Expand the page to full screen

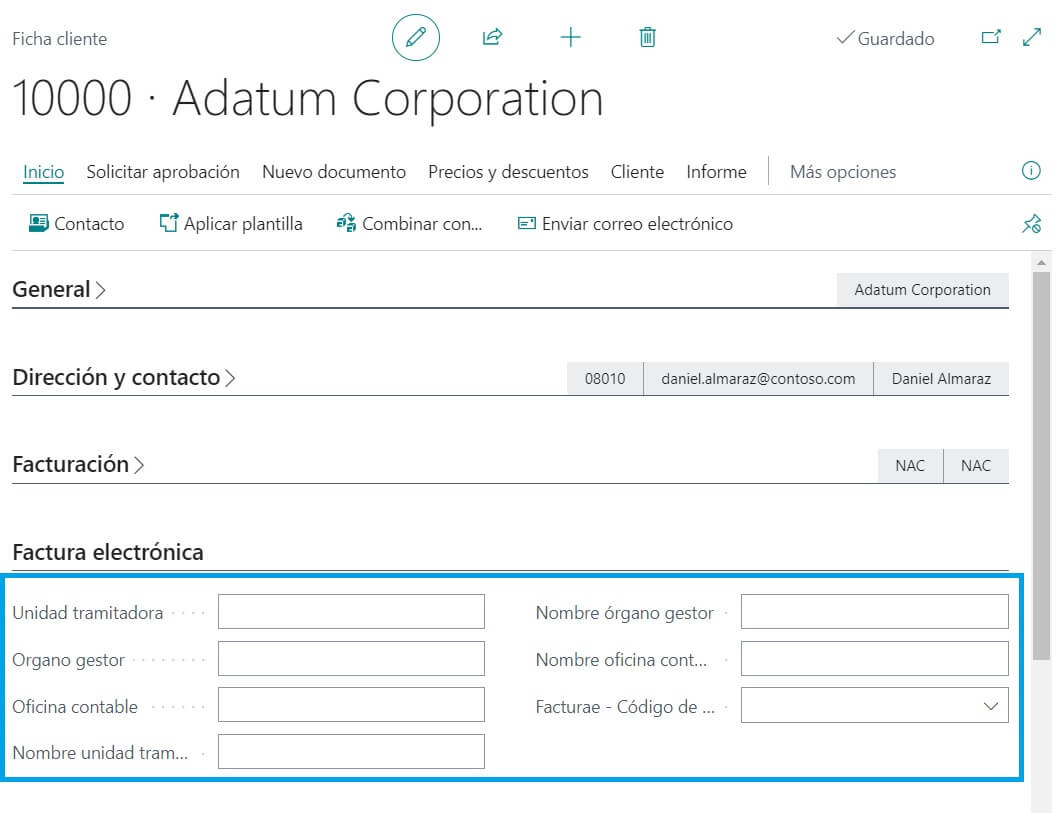click(1032, 38)
